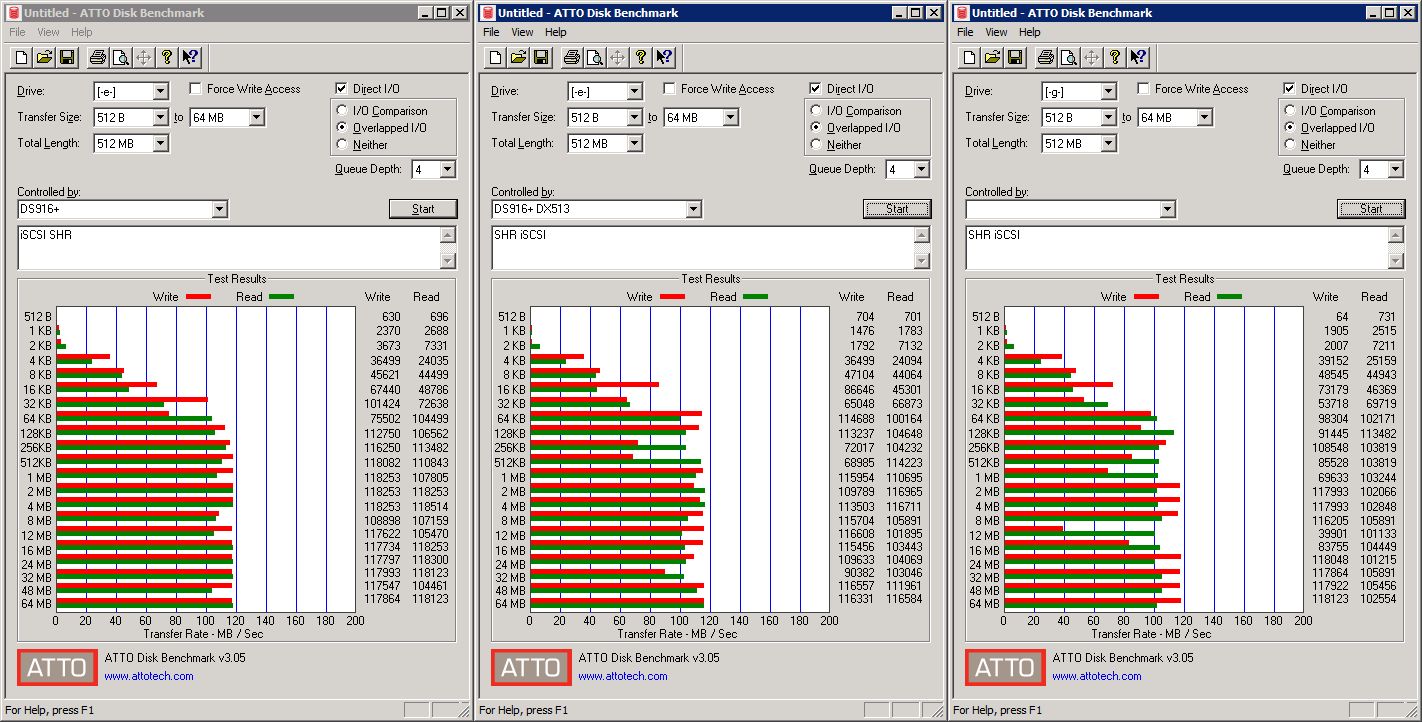Click the ATTO logo in the middle window
1422x722 pixels.
pos(531,667)
